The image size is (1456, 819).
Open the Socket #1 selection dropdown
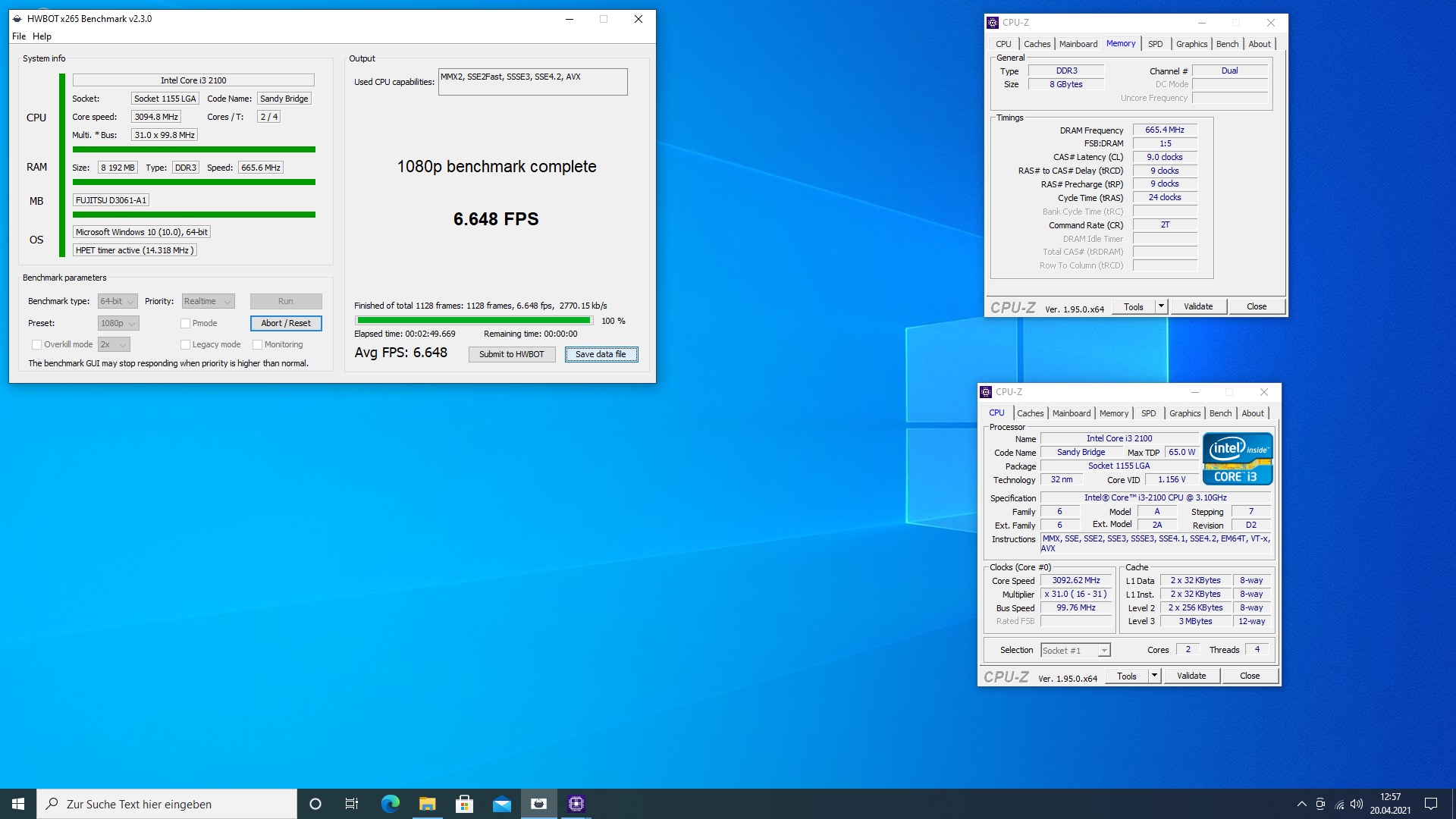pos(1075,651)
